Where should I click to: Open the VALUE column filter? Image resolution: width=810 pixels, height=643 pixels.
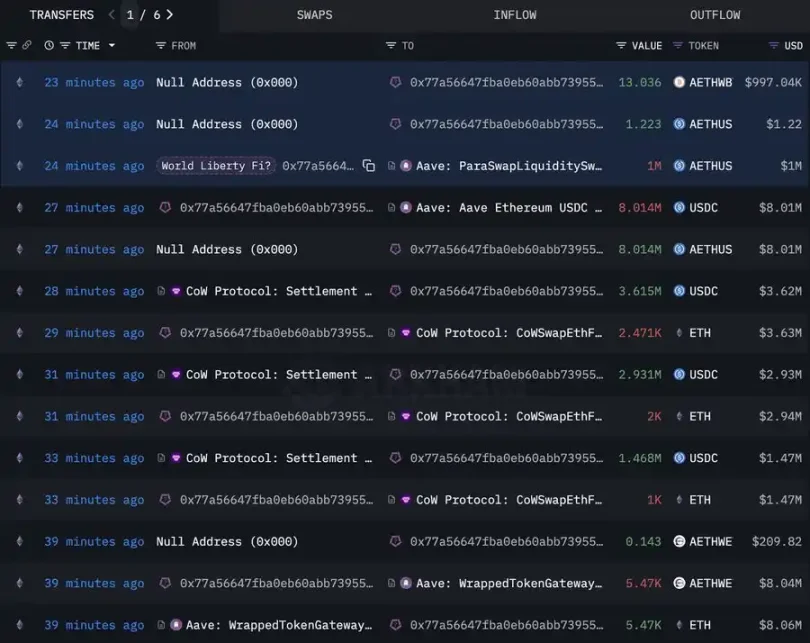pos(621,46)
